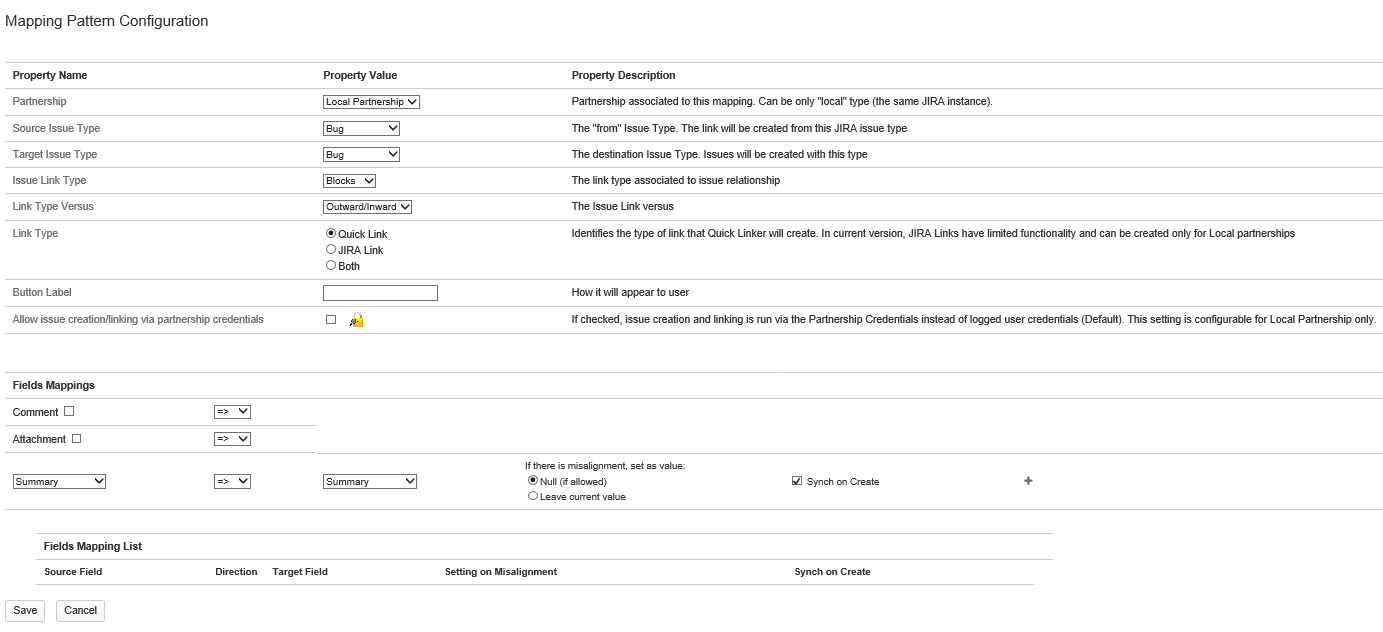Open the Issue Link Type Blocks dropdown
This screenshot has height=632, width=1383.
pos(349,181)
